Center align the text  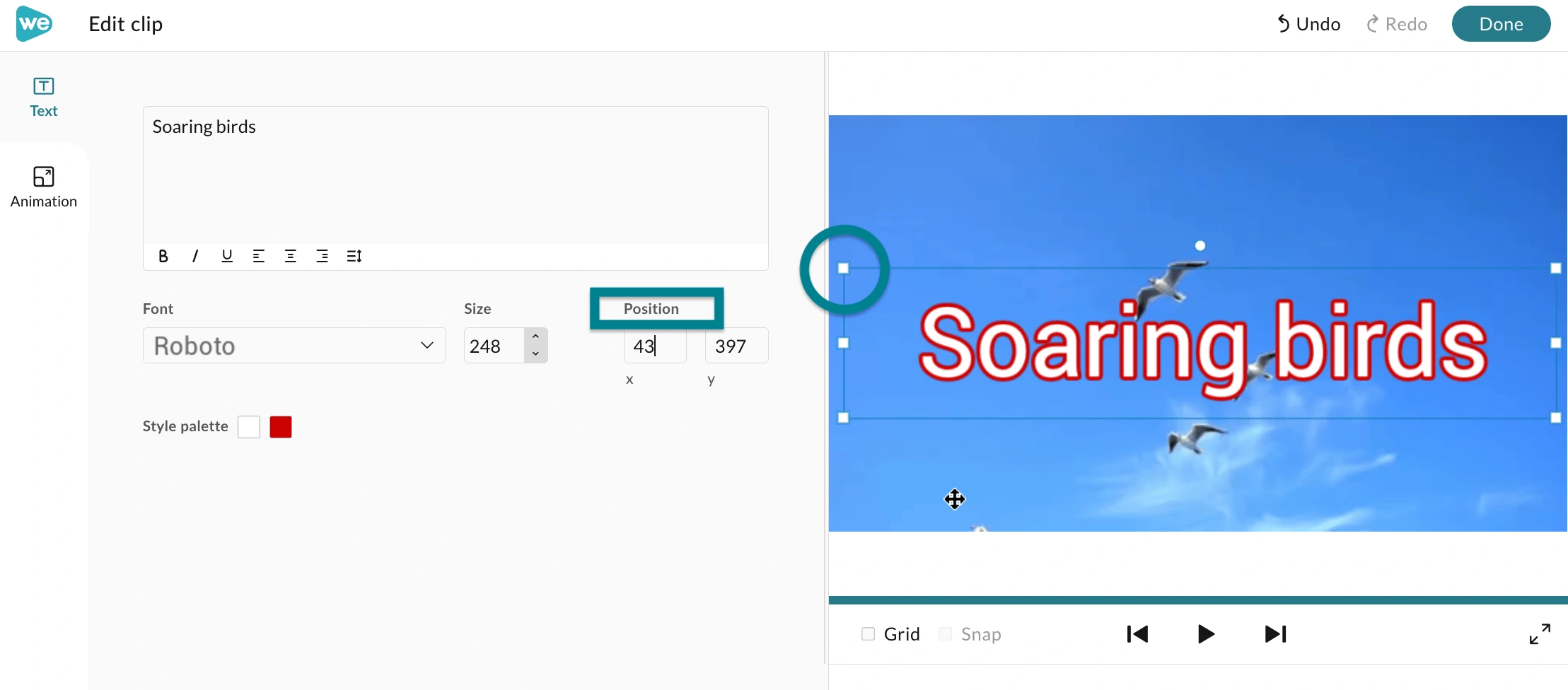point(291,256)
